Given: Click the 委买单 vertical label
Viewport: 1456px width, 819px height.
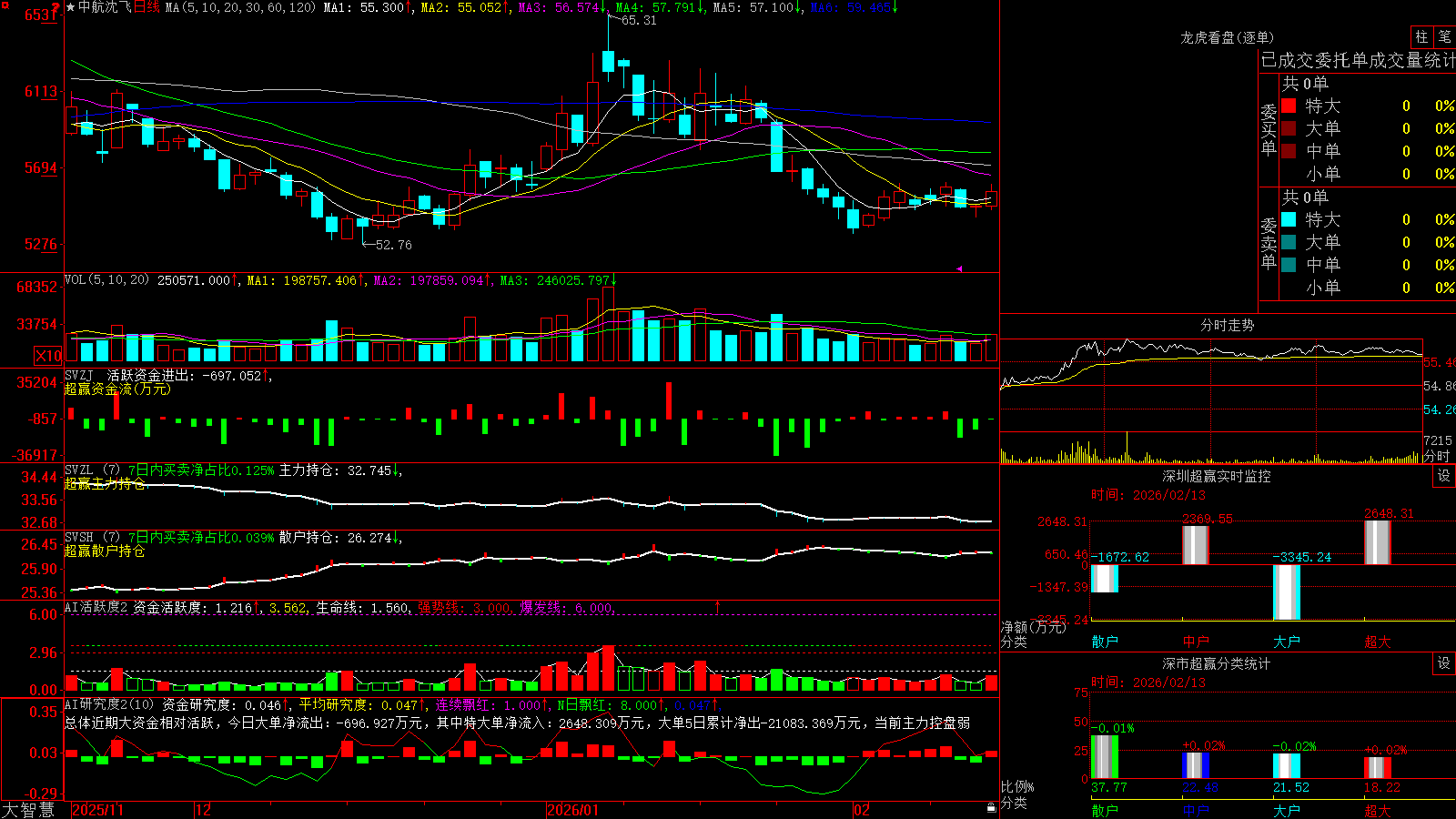Looking at the screenshot, I should click(1269, 129).
